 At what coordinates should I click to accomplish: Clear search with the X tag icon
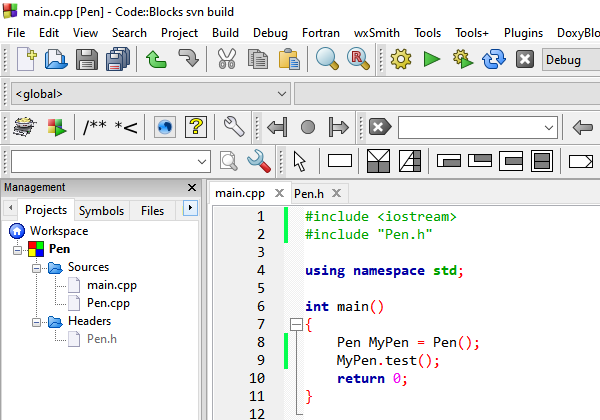pos(380,127)
